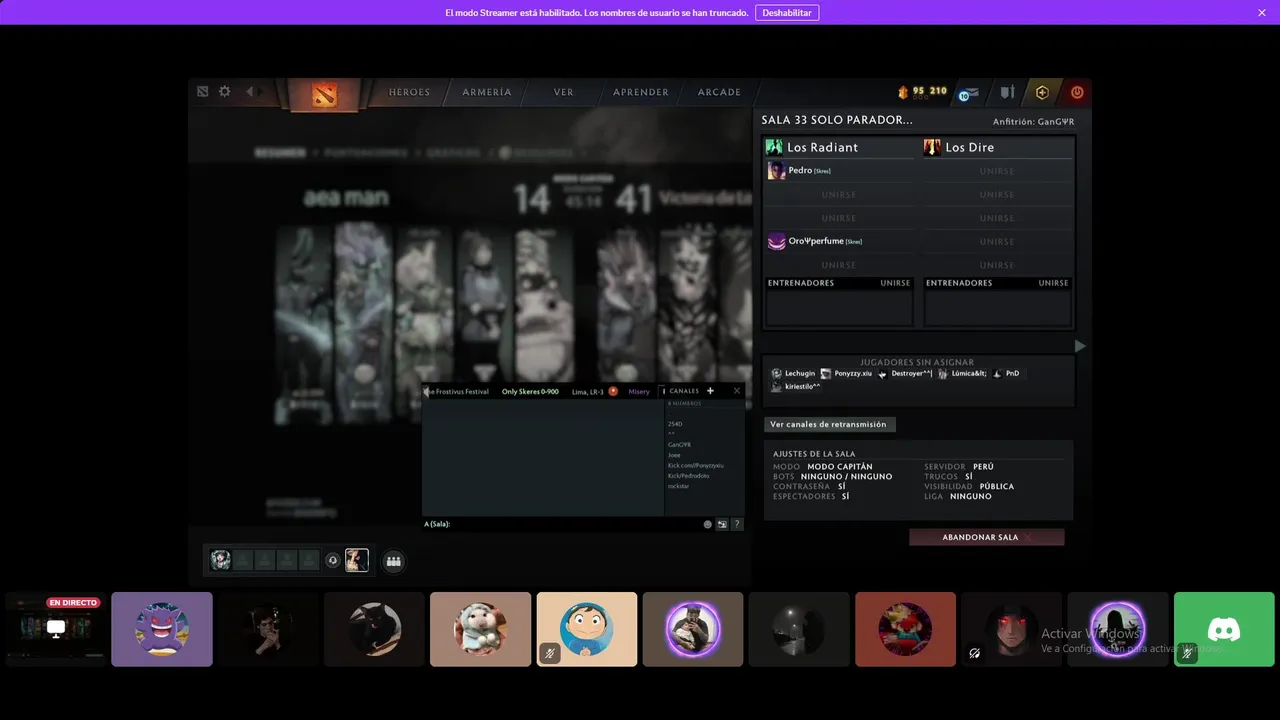Open the Dota settings gear
Viewport: 1280px width, 720px height.
[225, 91]
